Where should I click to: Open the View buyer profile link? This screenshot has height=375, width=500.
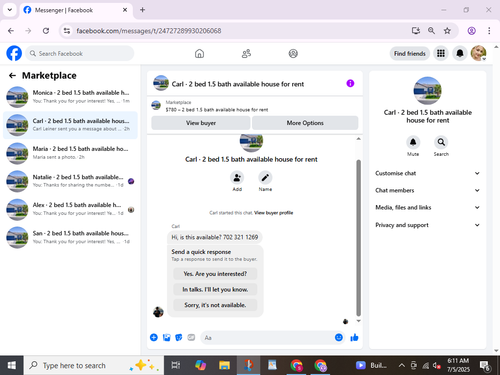(274, 213)
